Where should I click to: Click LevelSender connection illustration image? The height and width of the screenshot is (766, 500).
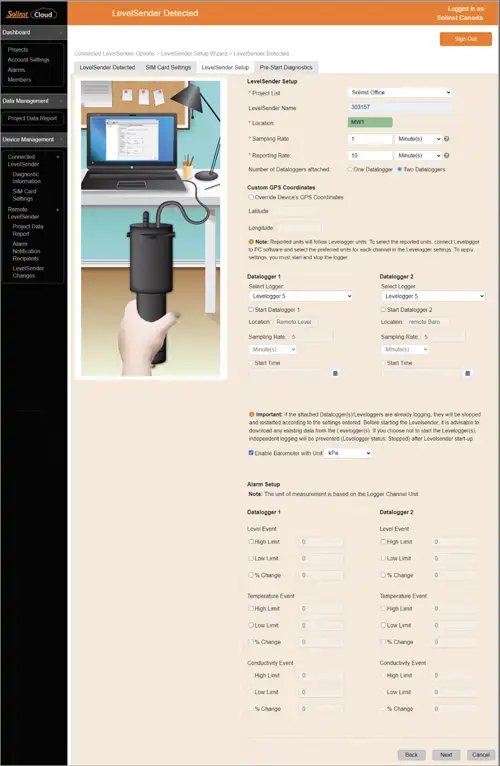(151, 228)
